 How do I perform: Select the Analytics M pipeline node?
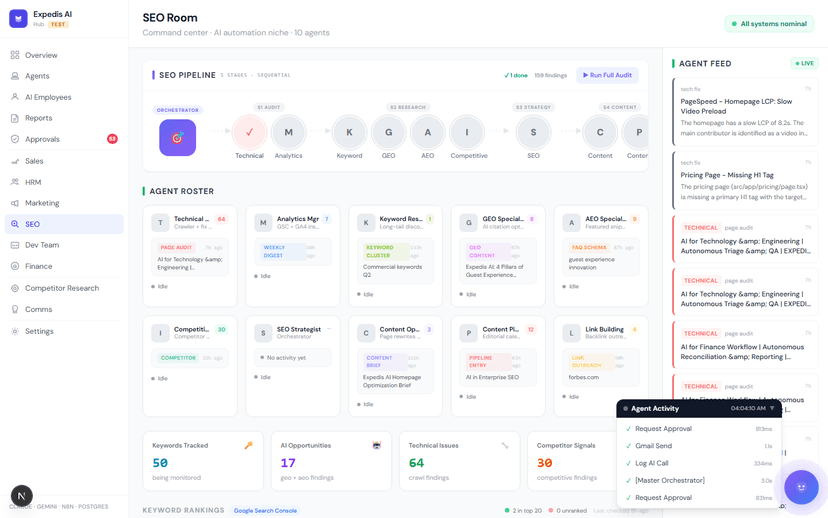tap(288, 133)
